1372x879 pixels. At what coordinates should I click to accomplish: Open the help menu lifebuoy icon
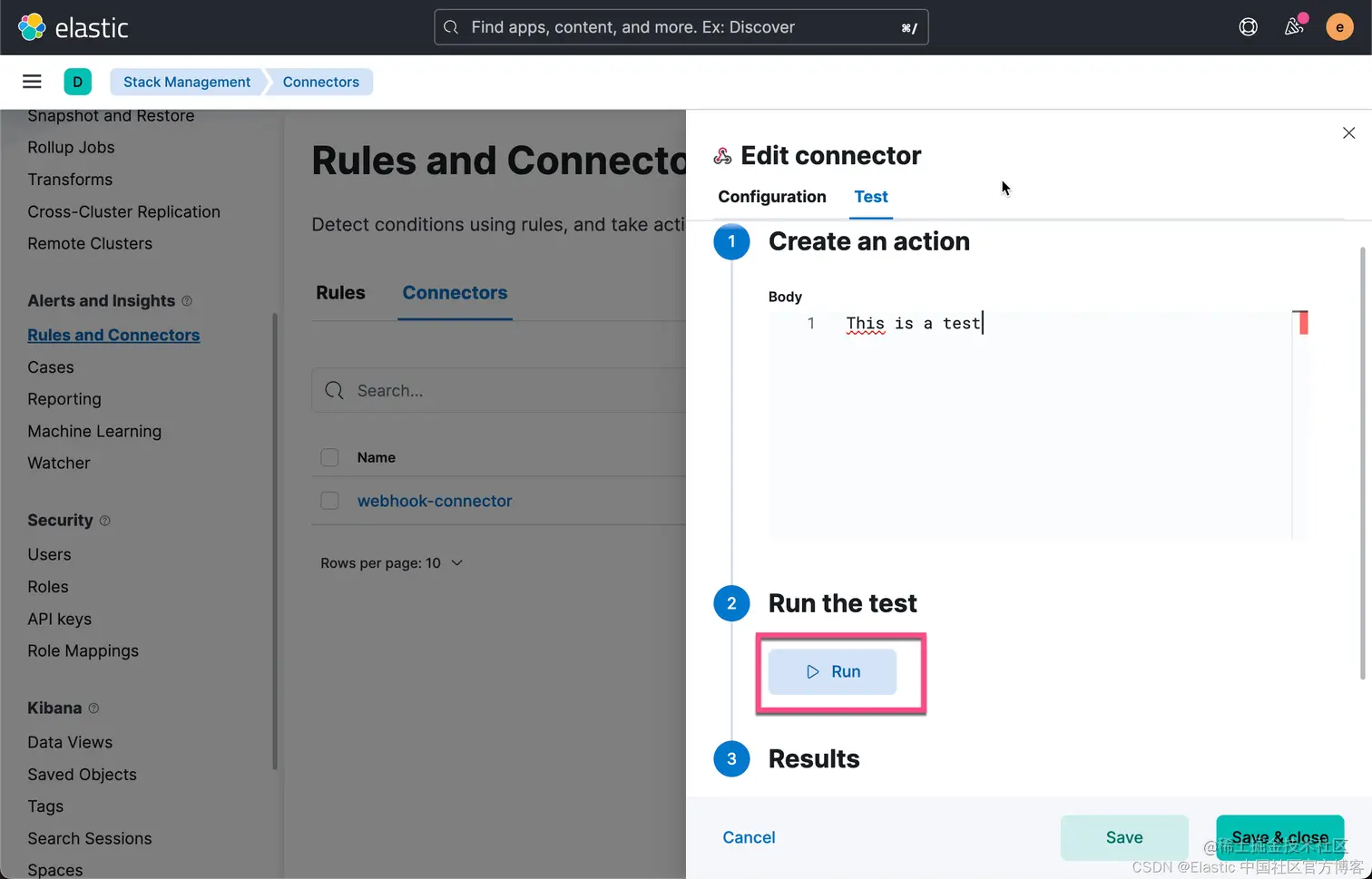(1249, 27)
